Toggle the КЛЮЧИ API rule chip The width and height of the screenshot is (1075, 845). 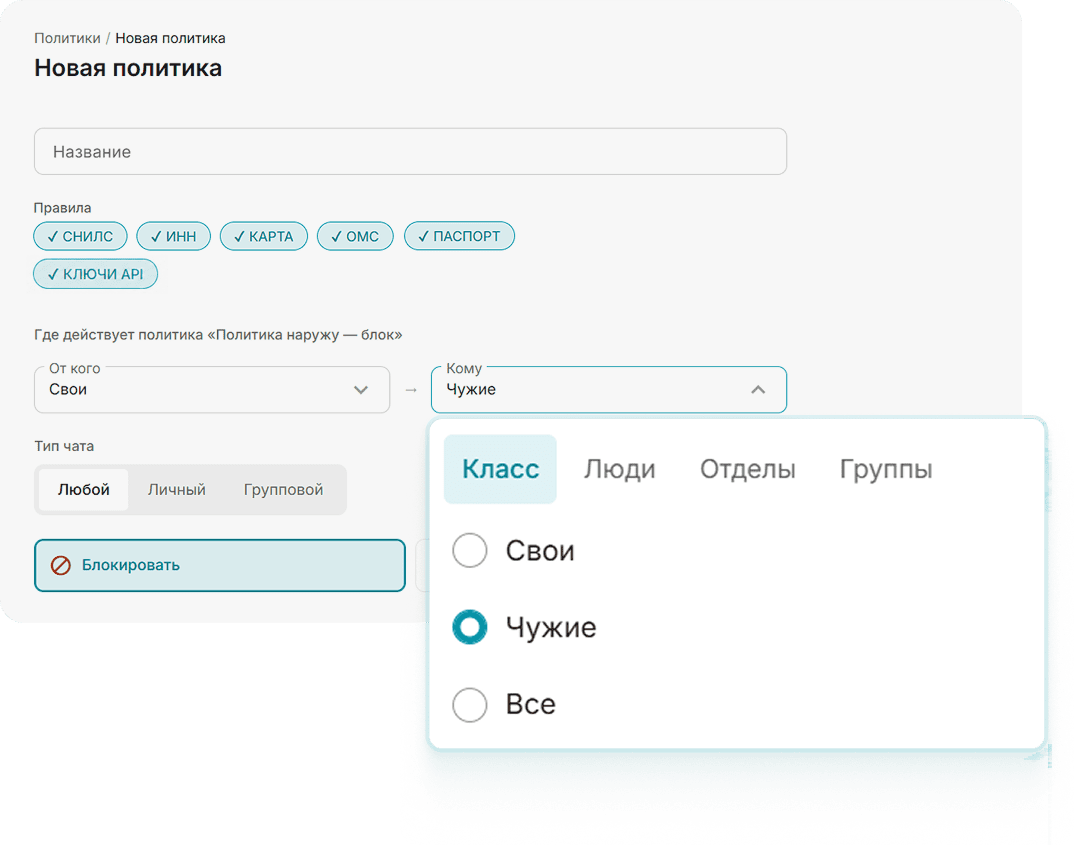click(95, 274)
